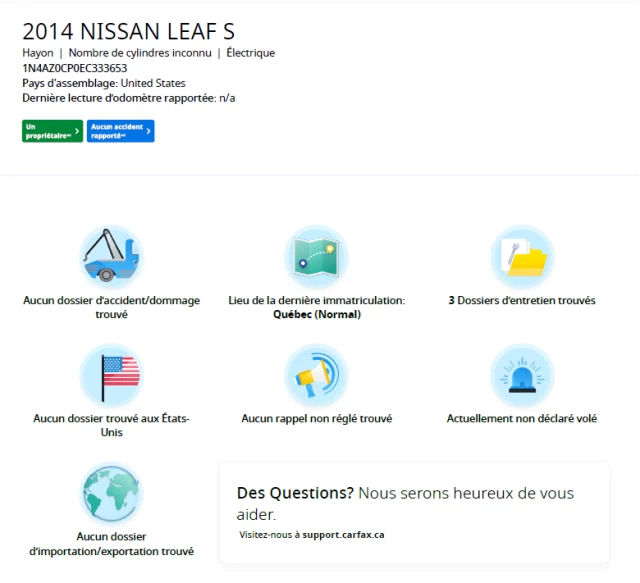The width and height of the screenshot is (640, 583).
Task: Click the "Des Questions?" heading
Action: tap(295, 493)
